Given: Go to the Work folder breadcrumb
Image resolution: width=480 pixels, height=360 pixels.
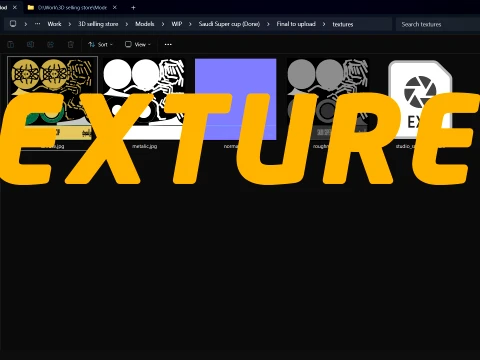Looking at the screenshot, I should click(x=54, y=24).
